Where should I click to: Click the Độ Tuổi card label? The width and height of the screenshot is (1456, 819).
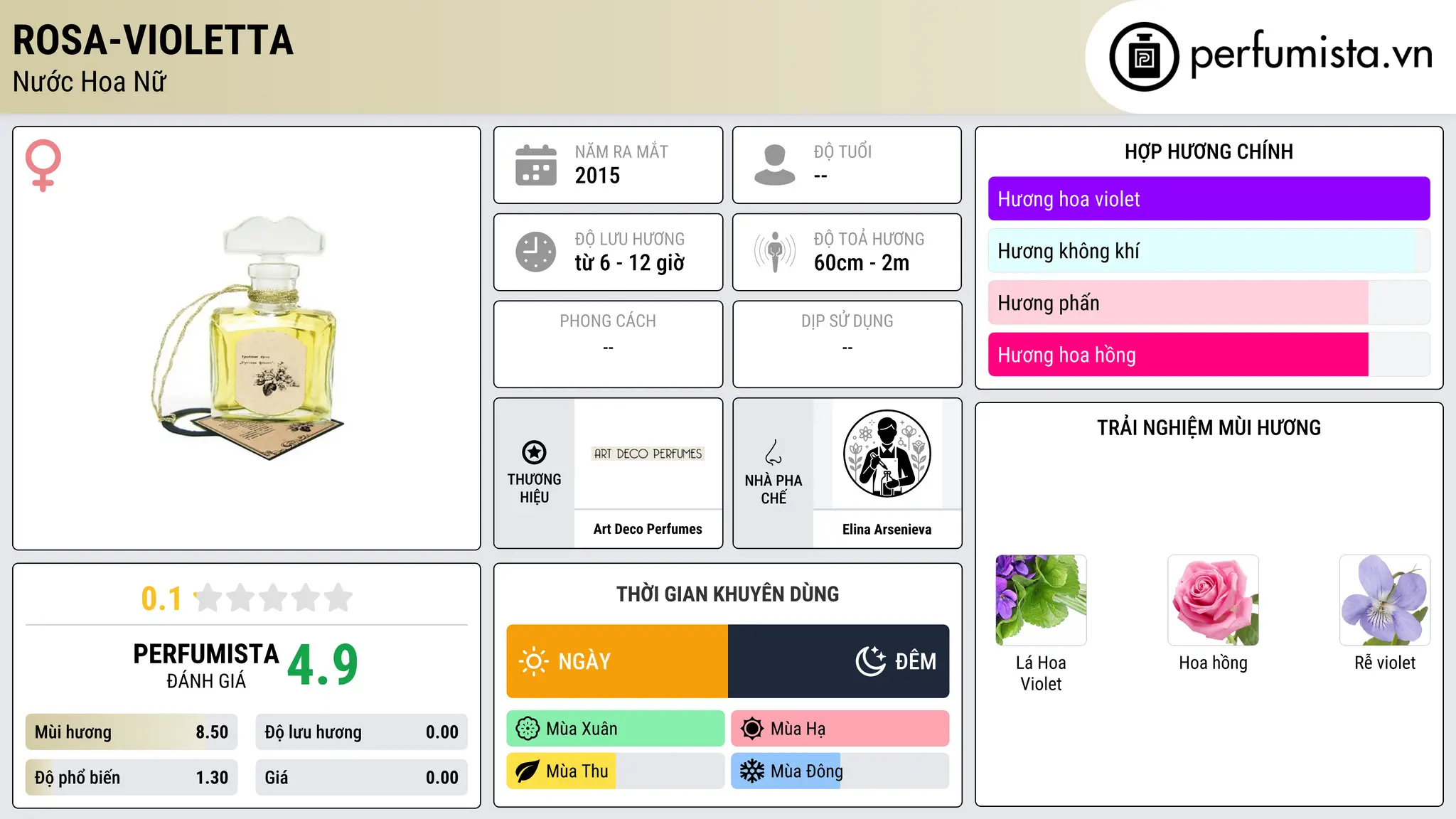[842, 151]
